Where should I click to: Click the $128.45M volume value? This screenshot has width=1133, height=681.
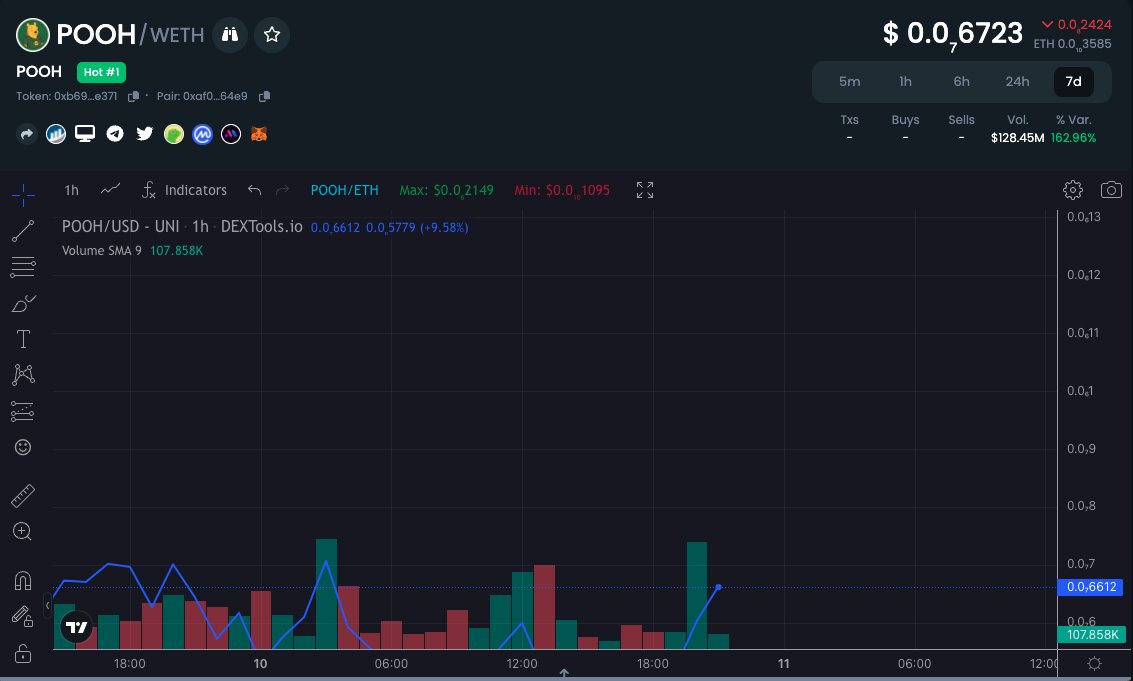tap(1017, 137)
